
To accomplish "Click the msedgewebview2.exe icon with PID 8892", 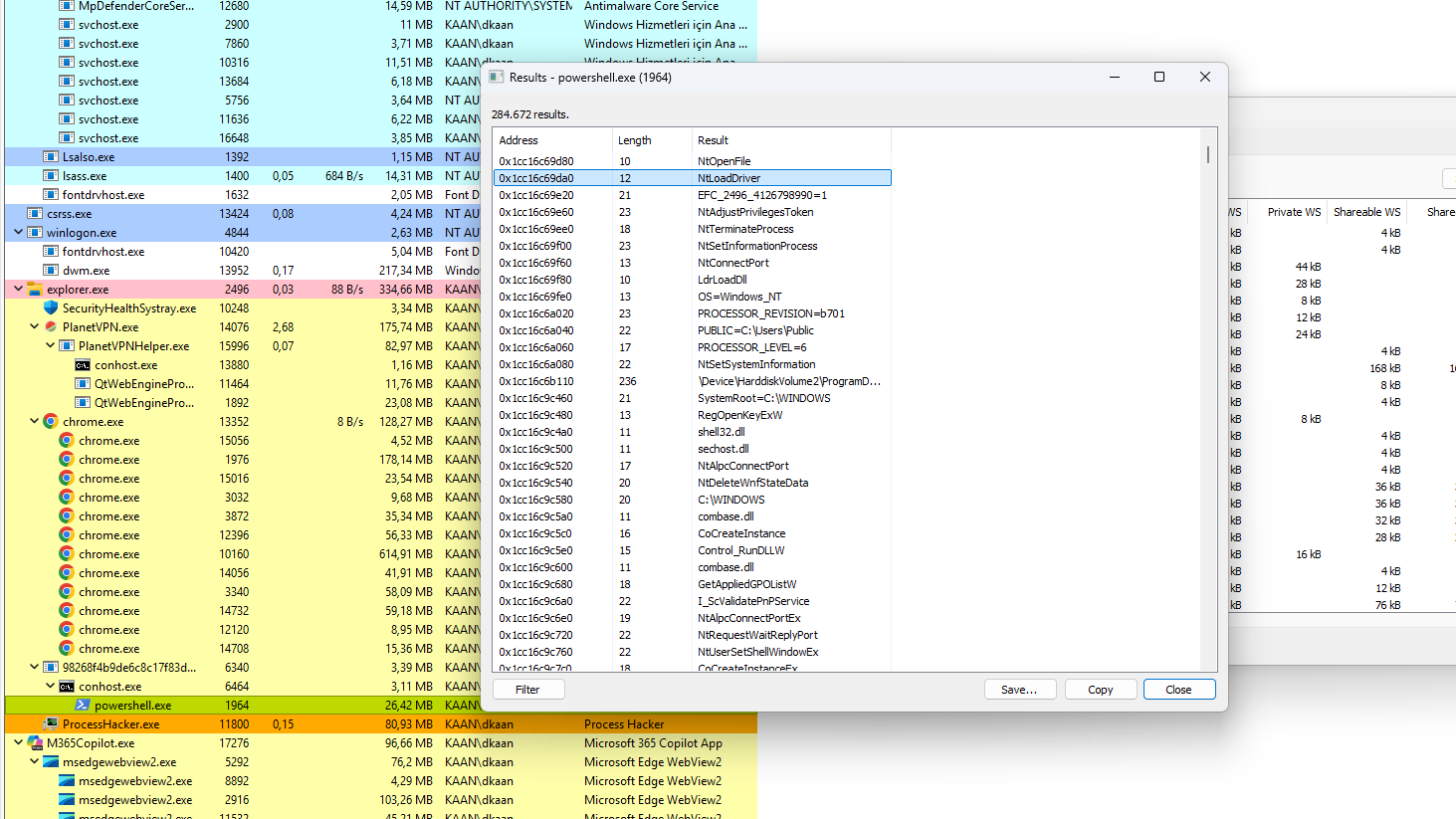I will coord(67,781).
